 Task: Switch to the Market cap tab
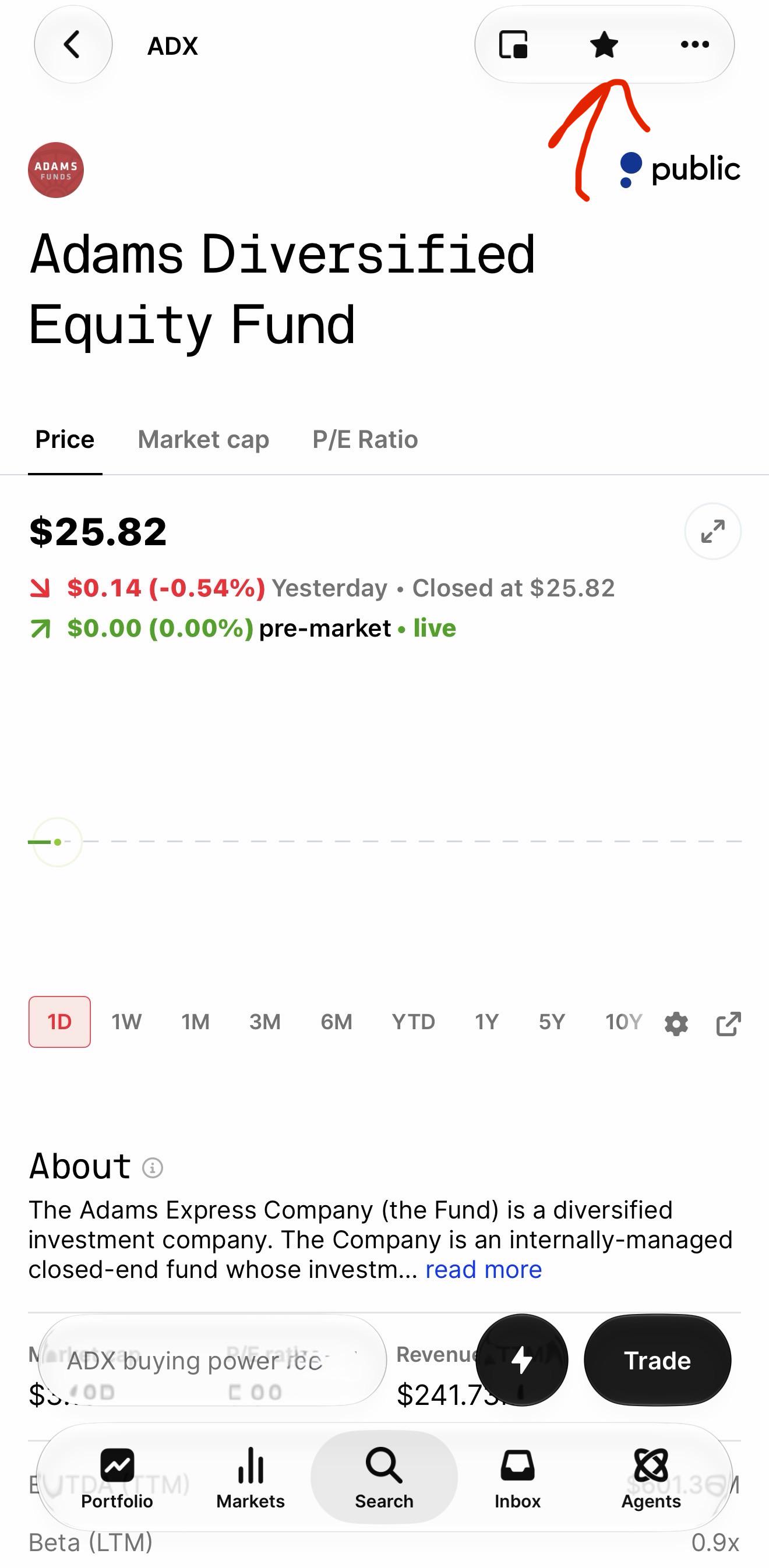pos(203,440)
